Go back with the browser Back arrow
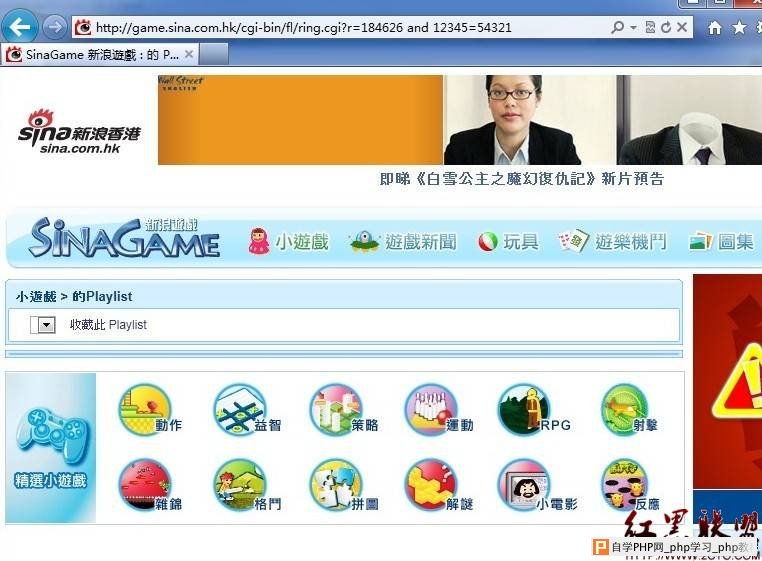Viewport: 762px width, 561px height. point(19,27)
